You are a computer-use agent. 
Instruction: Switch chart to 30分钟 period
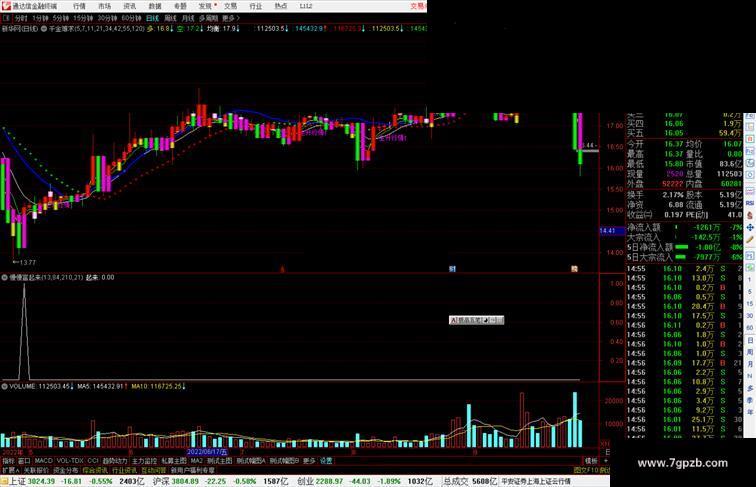(x=107, y=18)
